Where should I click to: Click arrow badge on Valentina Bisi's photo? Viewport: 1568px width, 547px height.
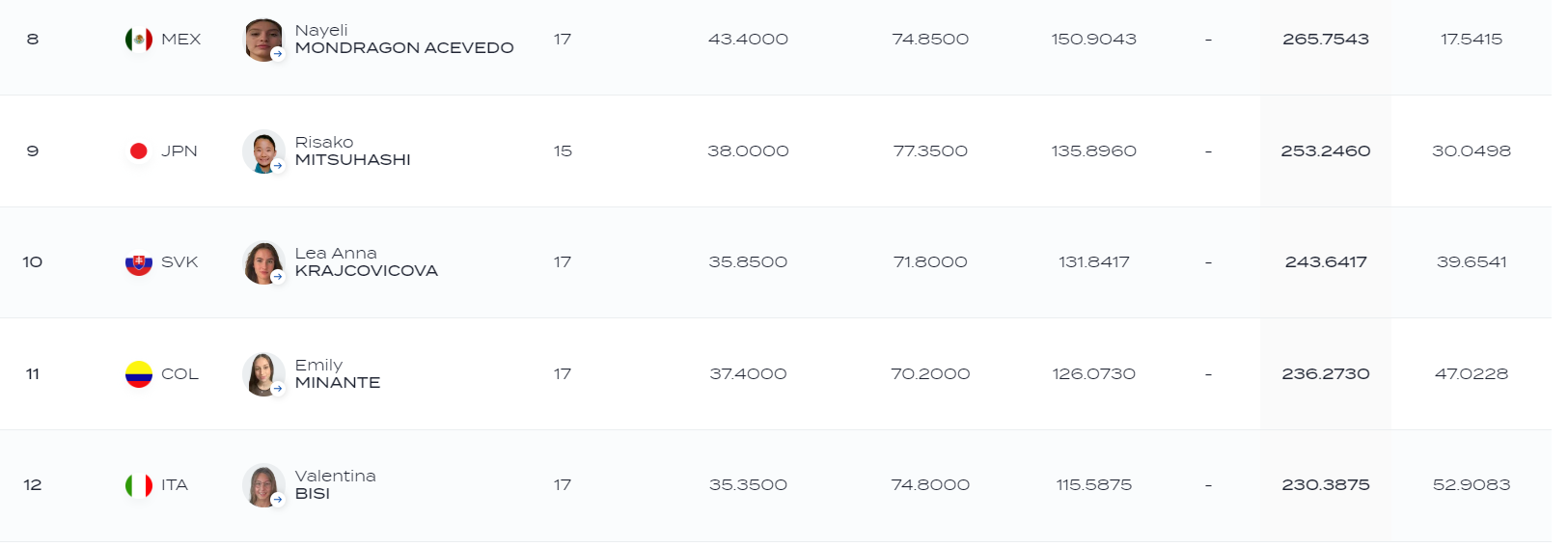278,500
